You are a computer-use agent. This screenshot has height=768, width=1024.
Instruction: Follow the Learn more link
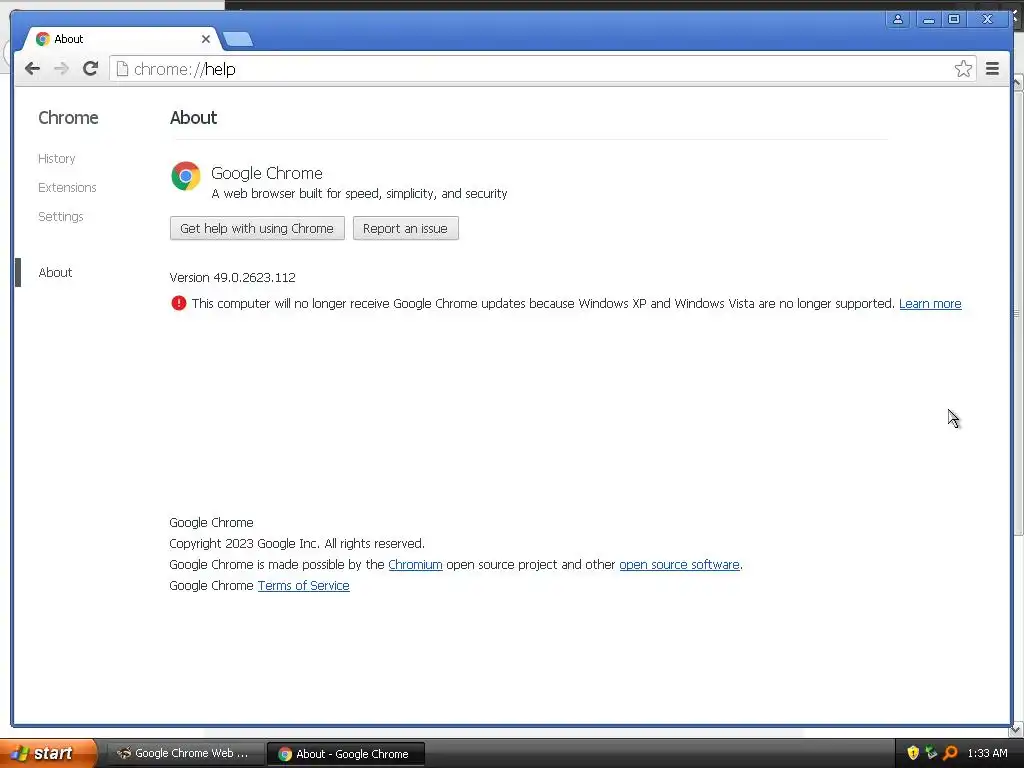pyautogui.click(x=930, y=304)
